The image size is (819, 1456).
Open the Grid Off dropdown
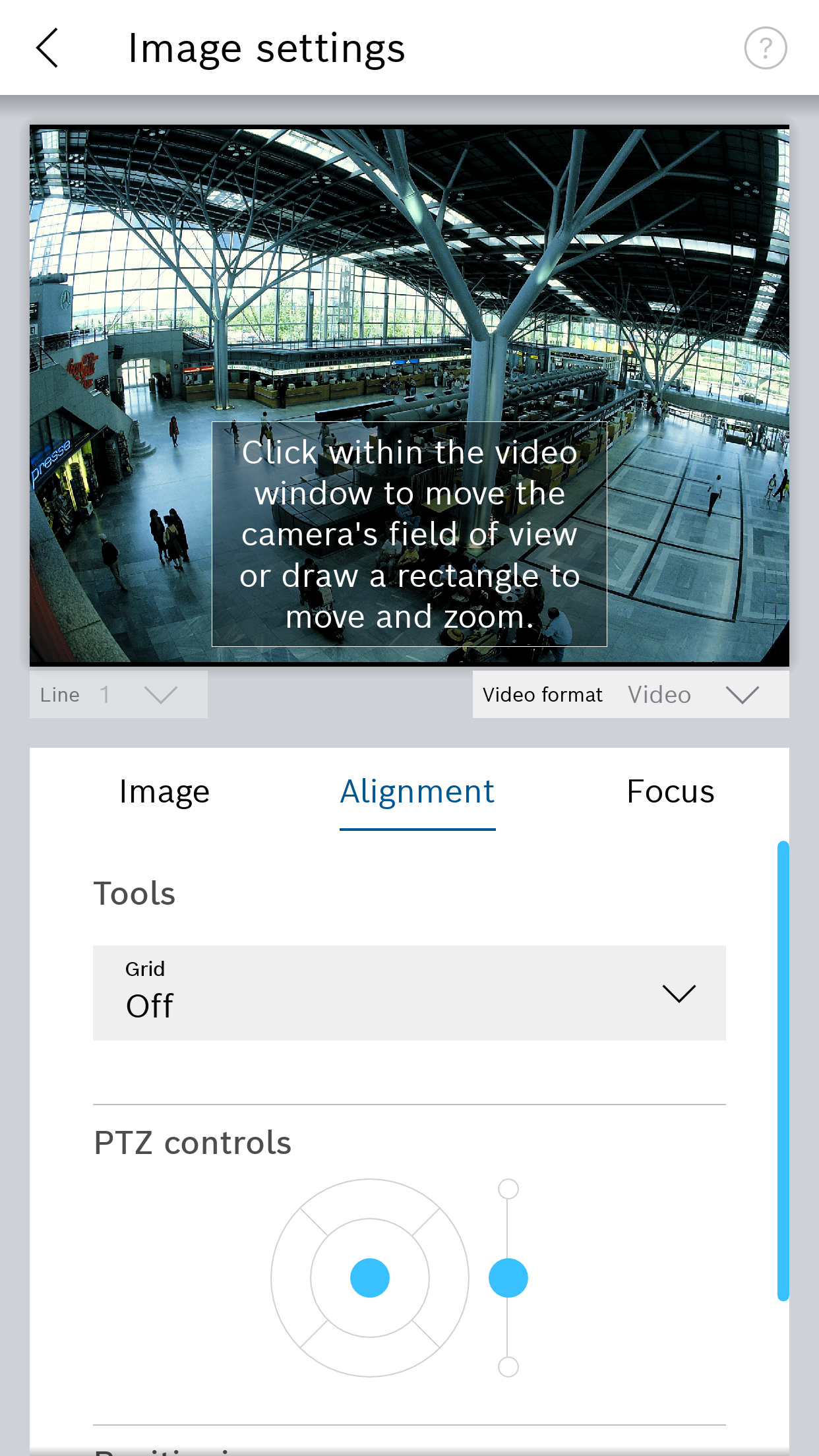[409, 993]
